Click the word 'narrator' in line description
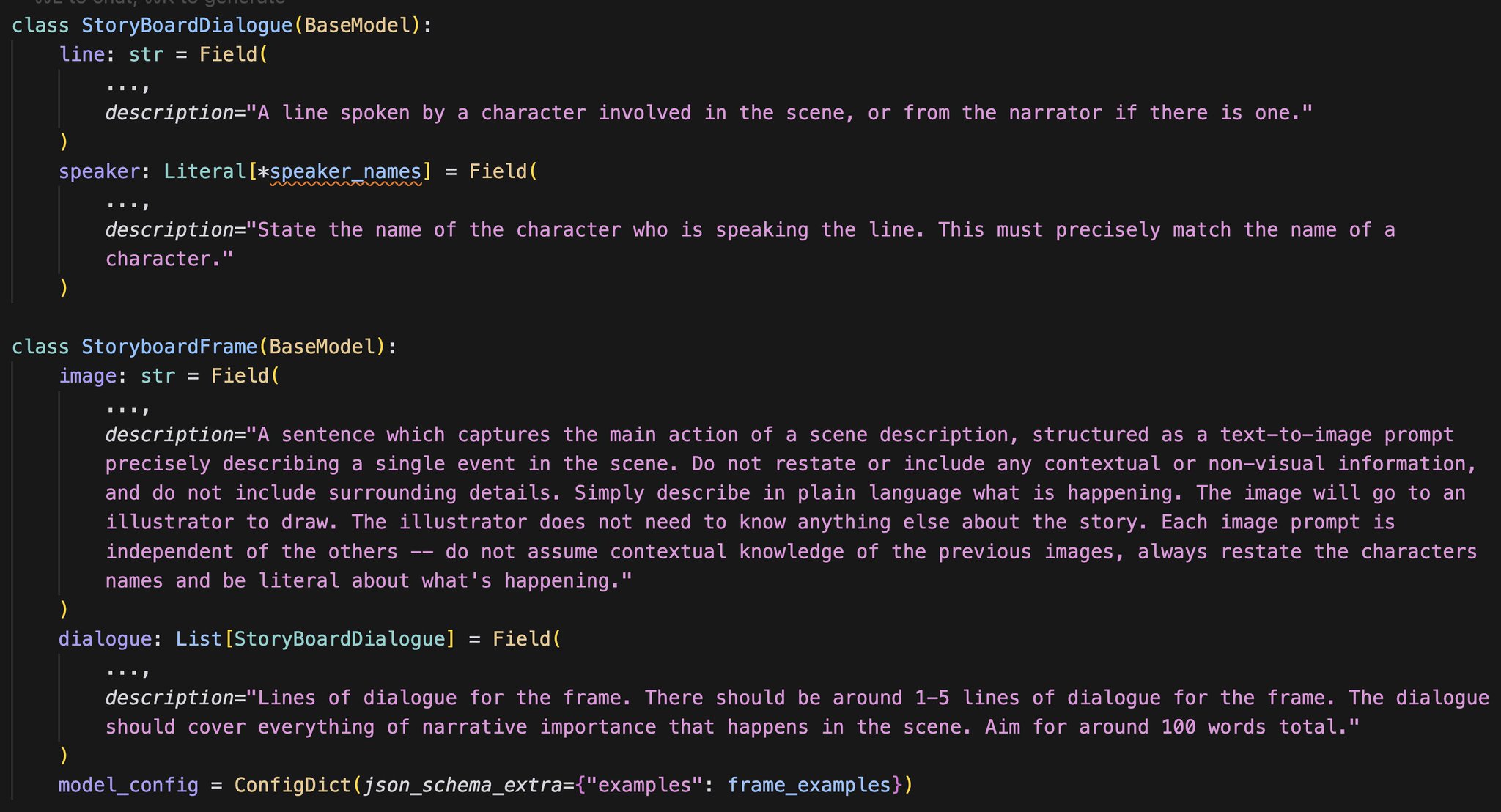This screenshot has height=812, width=1501. [1055, 113]
